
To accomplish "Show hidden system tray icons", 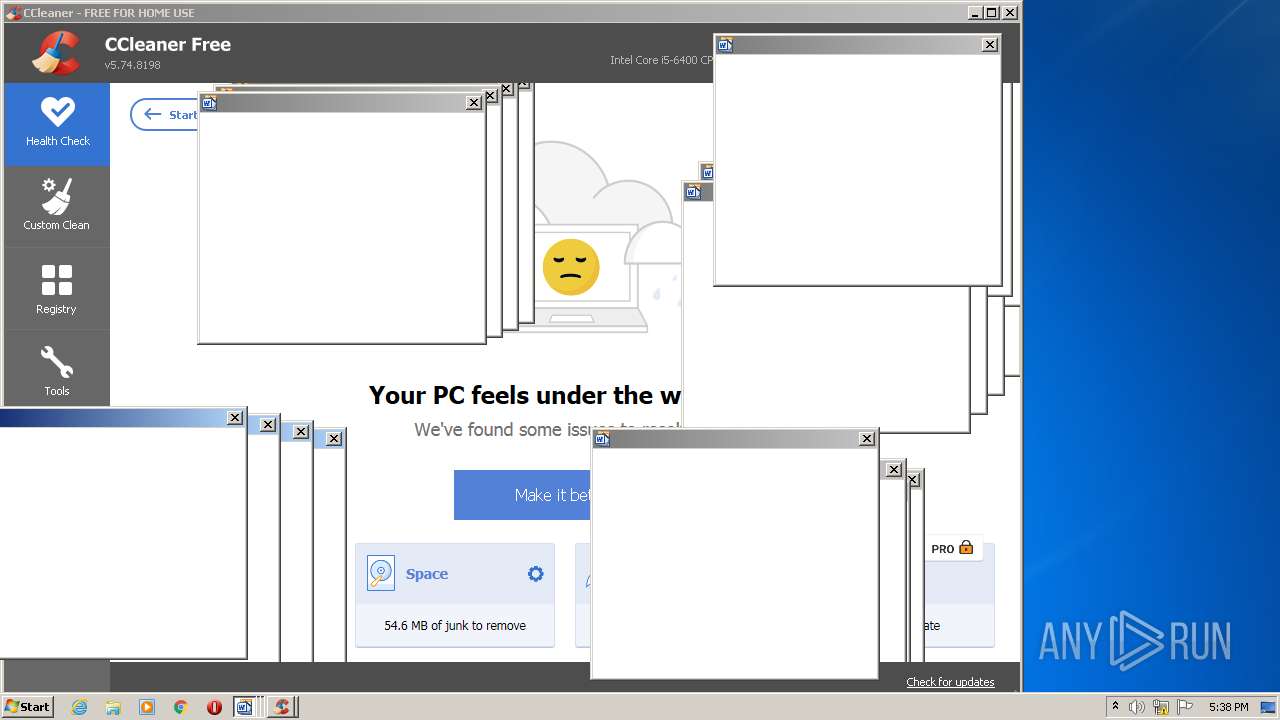I will tap(1115, 707).
